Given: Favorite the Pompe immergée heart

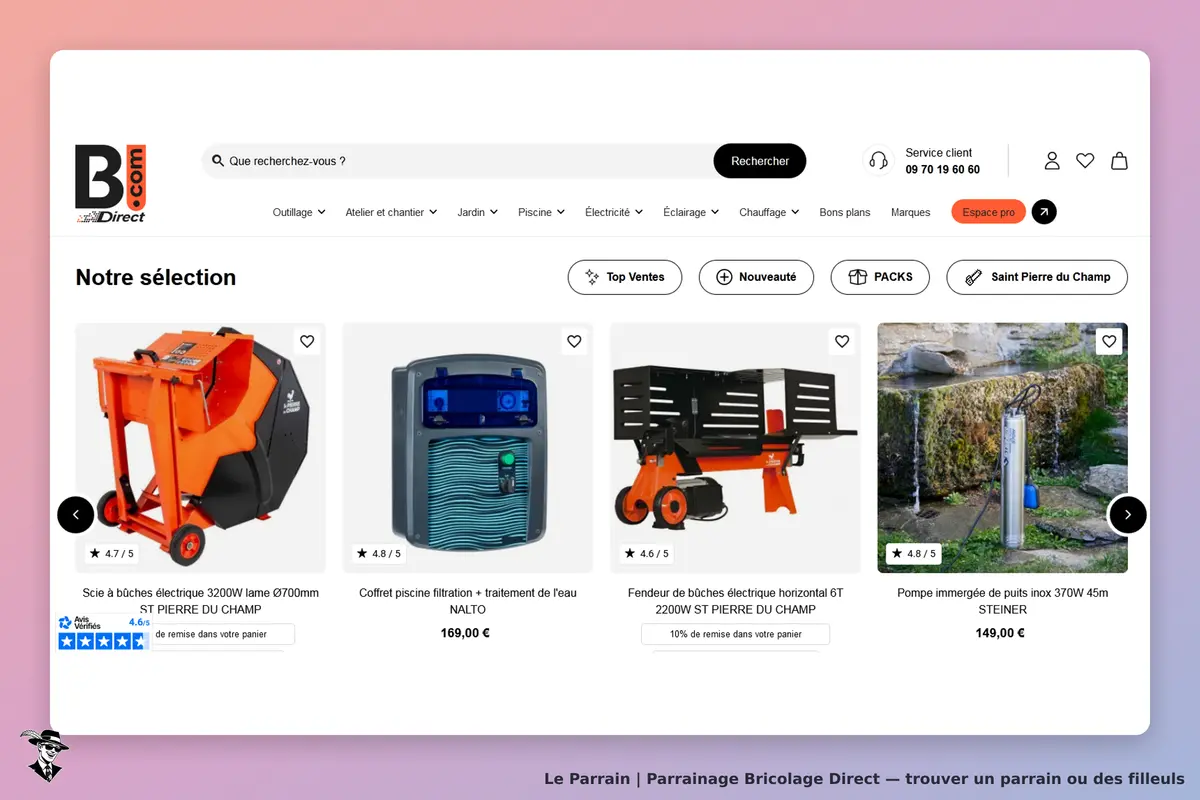Looking at the screenshot, I should 1109,341.
